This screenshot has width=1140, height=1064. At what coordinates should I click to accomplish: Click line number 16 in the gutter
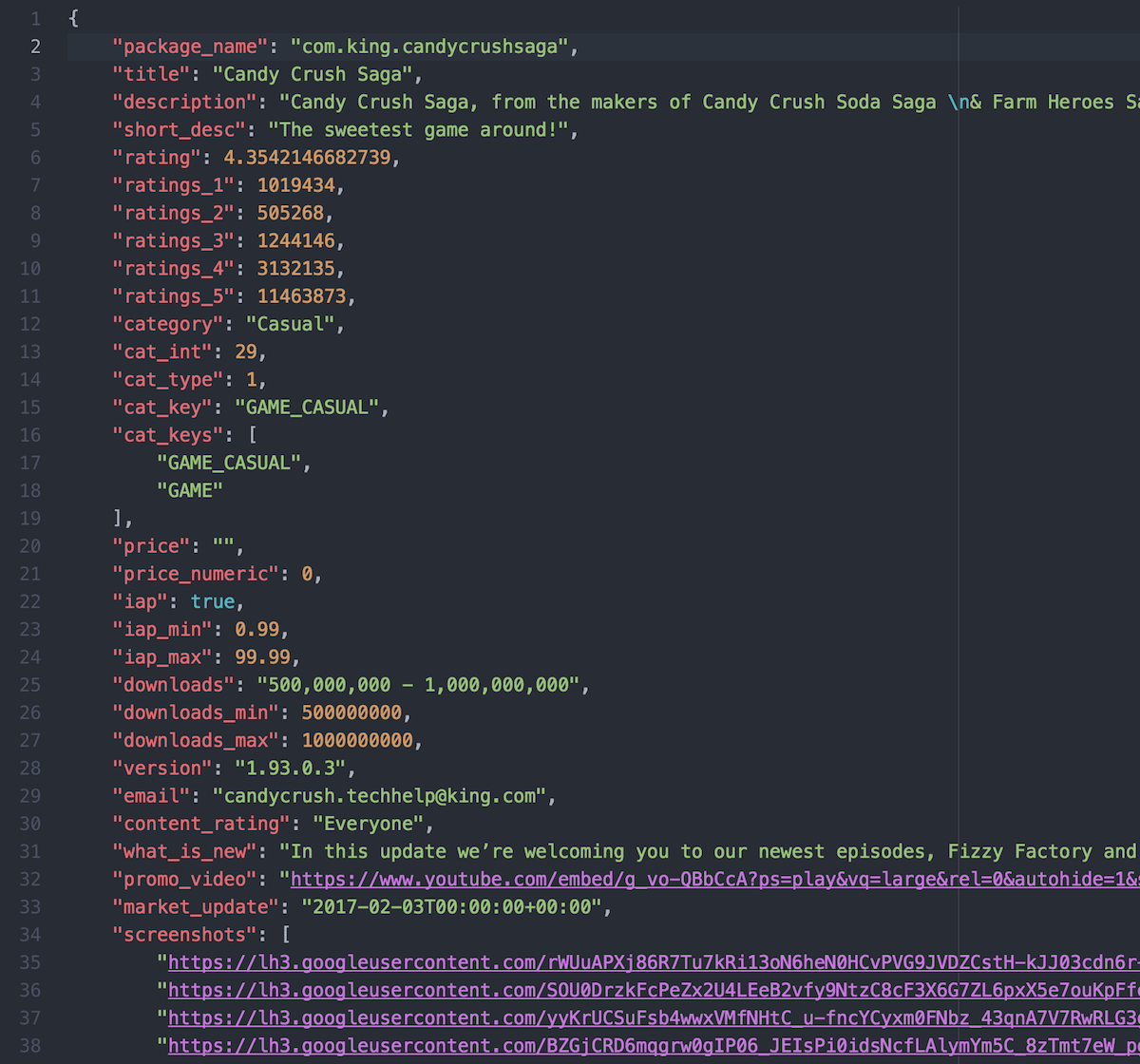(29, 435)
